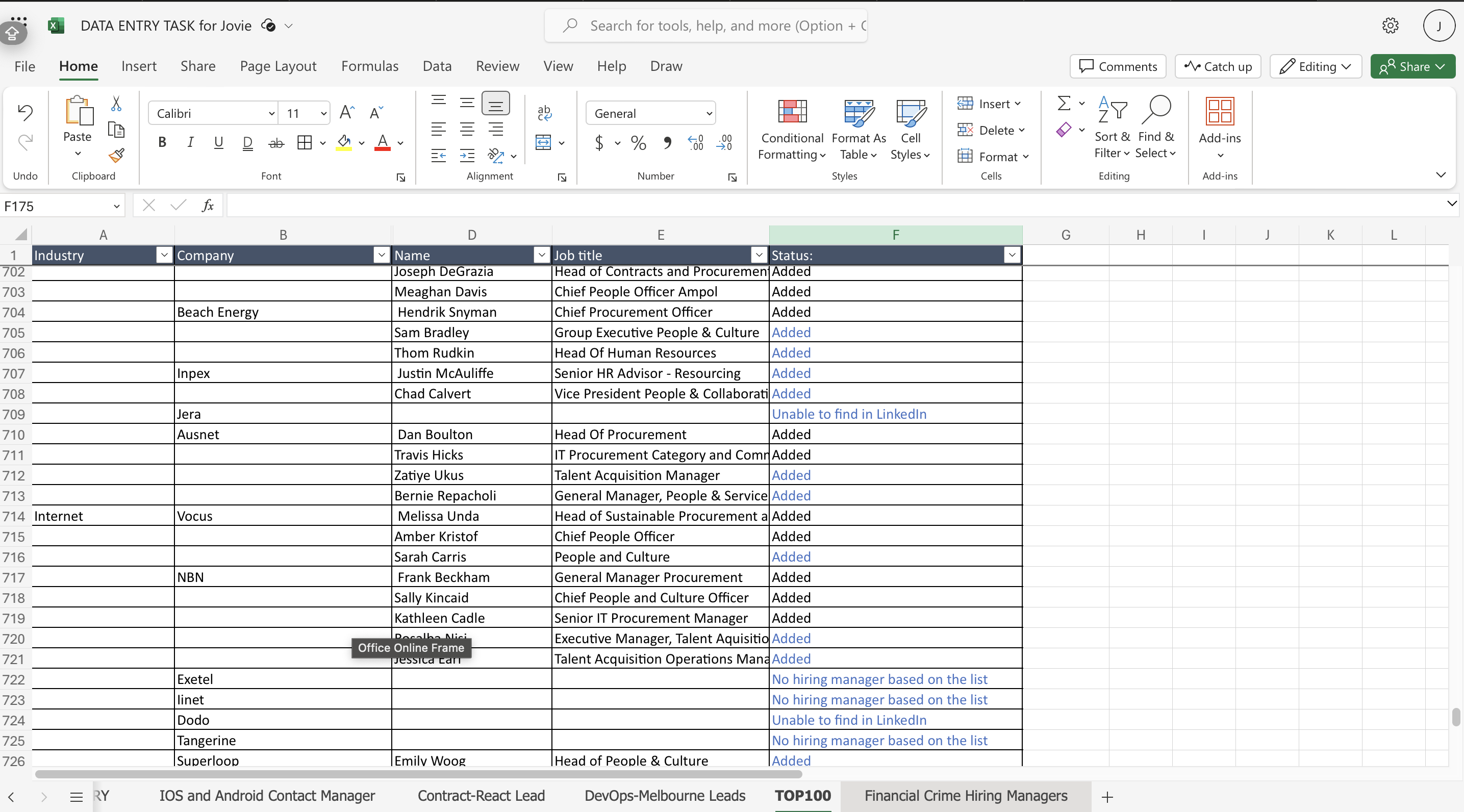
Task: Click the Increase Indent icon
Action: click(467, 155)
